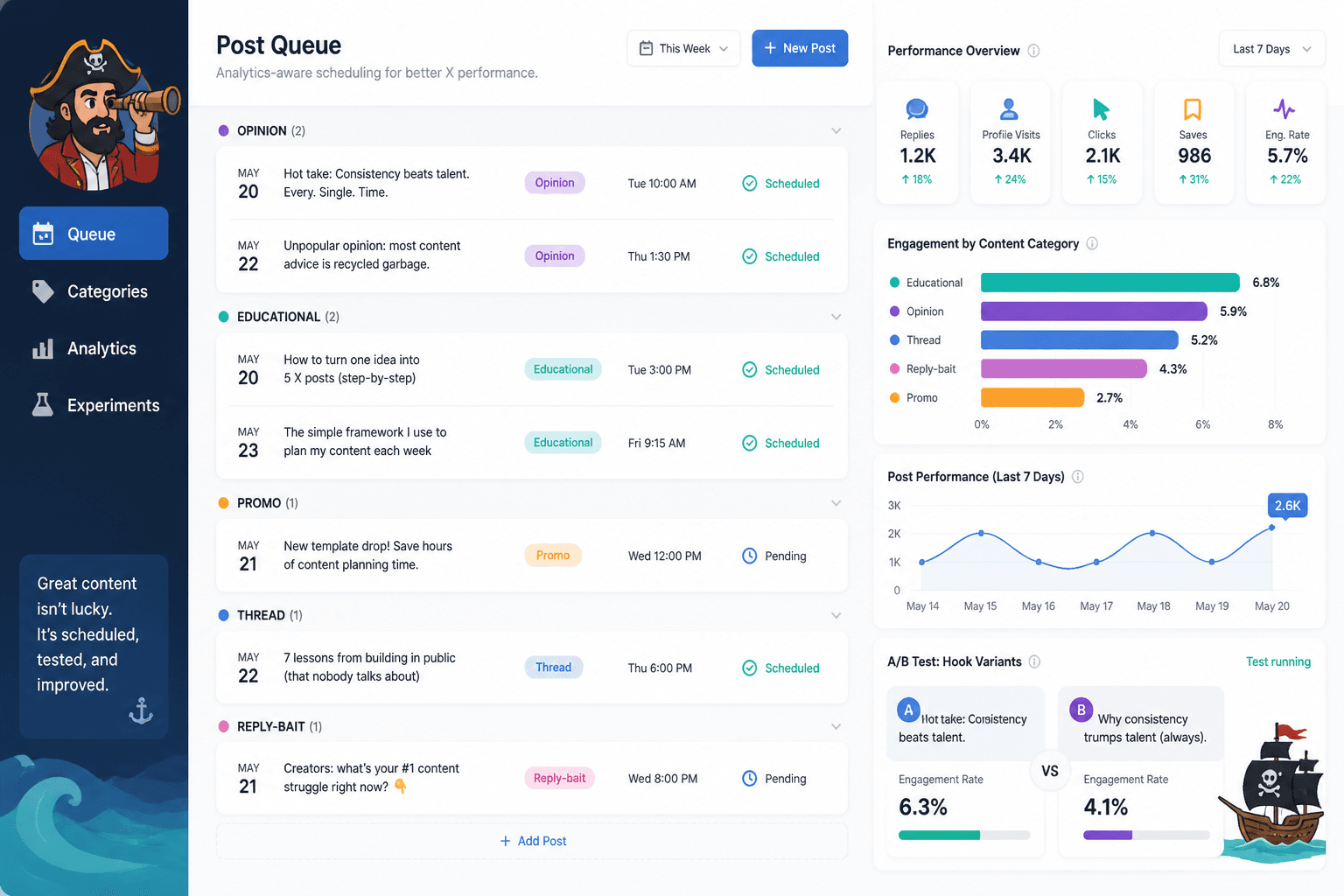
Task: Click the teal EDUCATIONAL category dot
Action: 223,317
